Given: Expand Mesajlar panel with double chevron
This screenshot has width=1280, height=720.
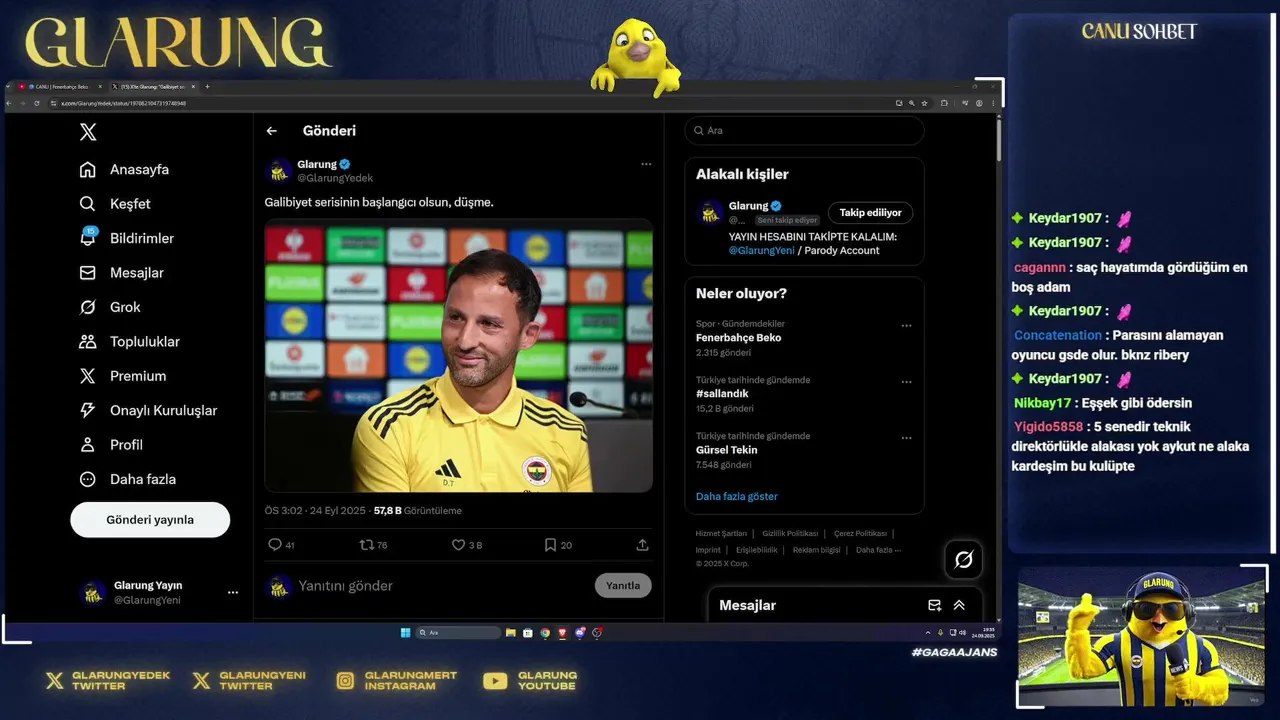Looking at the screenshot, I should (x=959, y=605).
